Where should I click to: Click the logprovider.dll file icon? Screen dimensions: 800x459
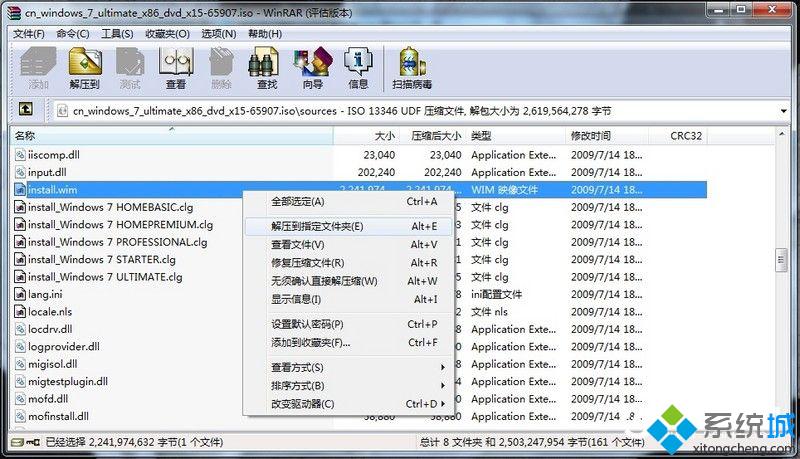[x=20, y=347]
